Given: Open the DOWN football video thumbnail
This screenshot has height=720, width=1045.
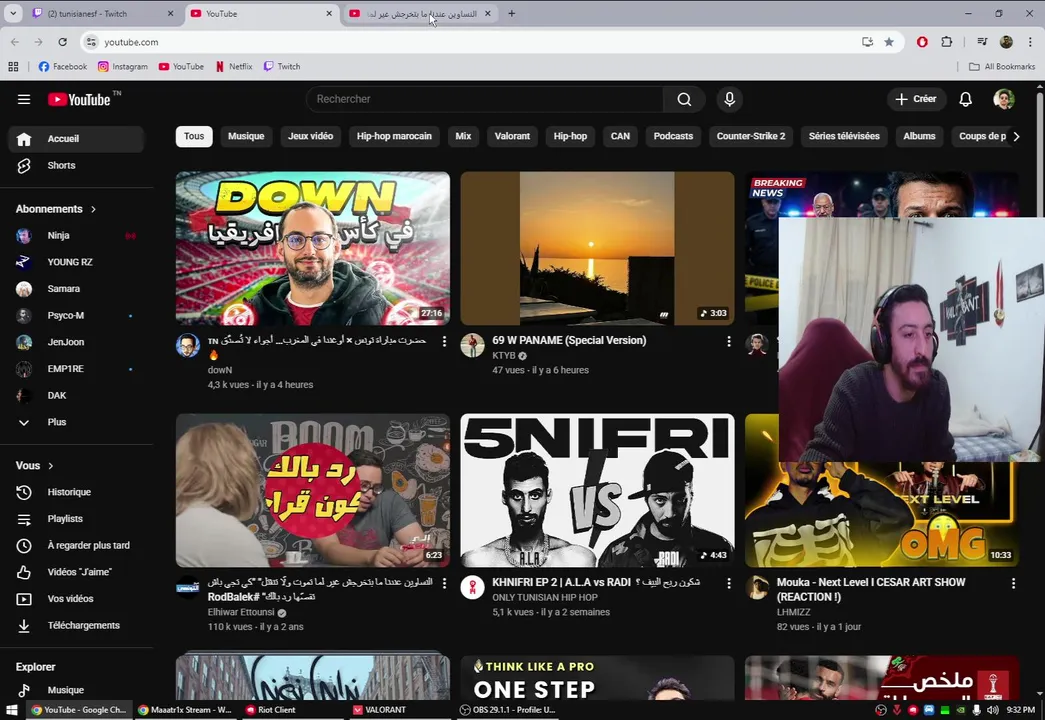Looking at the screenshot, I should (x=313, y=249).
